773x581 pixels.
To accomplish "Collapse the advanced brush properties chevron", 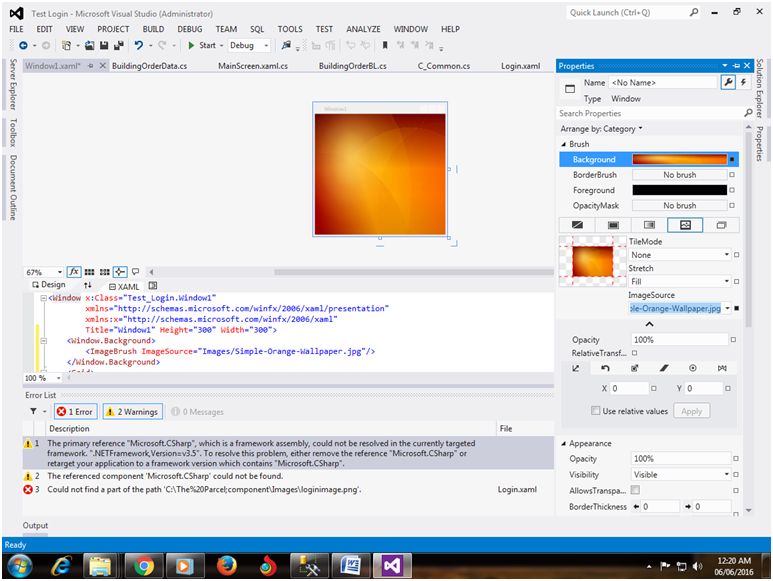I will [x=649, y=324].
